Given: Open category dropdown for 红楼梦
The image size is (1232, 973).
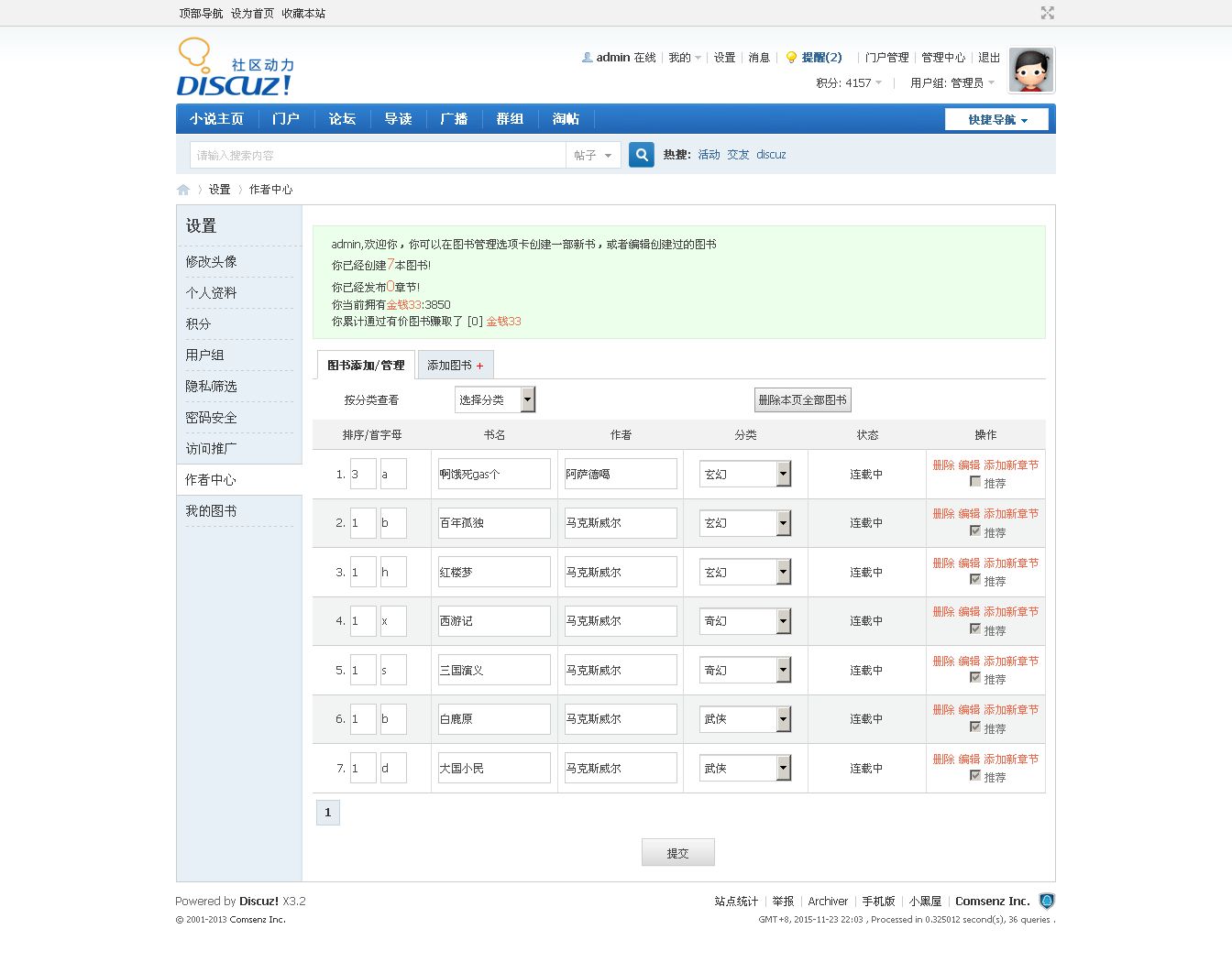Looking at the screenshot, I should [745, 572].
